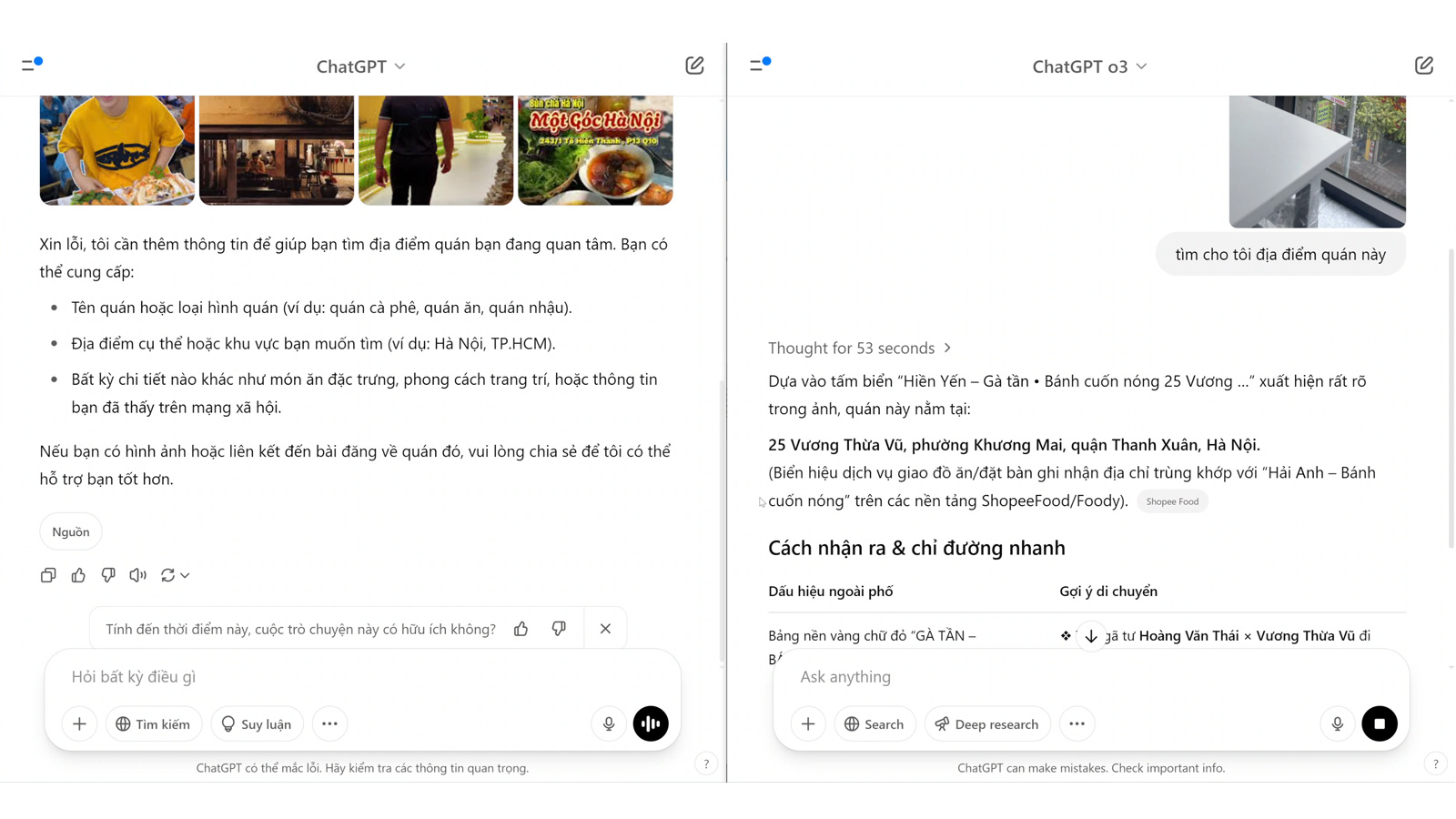
Task: Toggle Deep research in right composer
Action: pos(987,724)
